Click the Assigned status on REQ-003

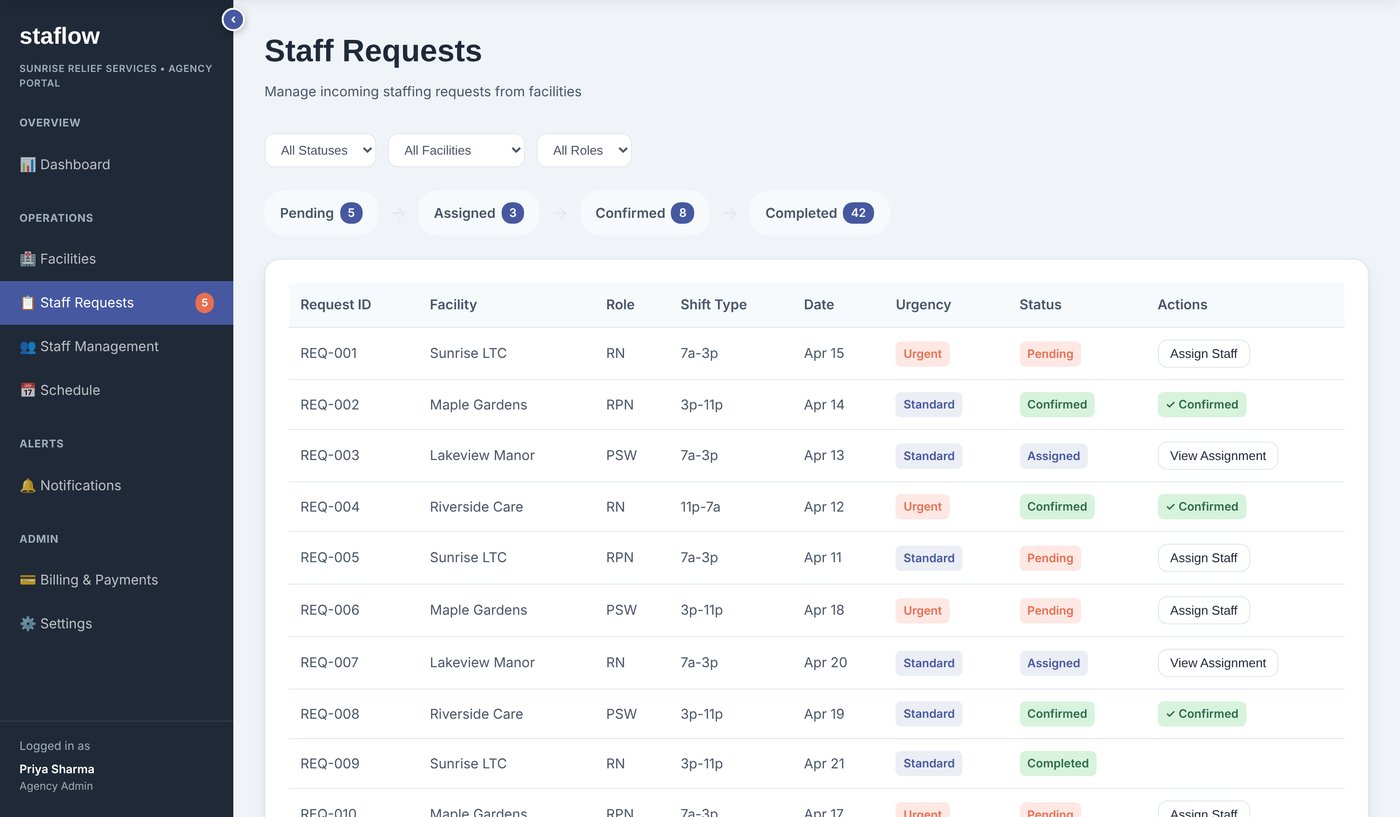coord(1053,455)
